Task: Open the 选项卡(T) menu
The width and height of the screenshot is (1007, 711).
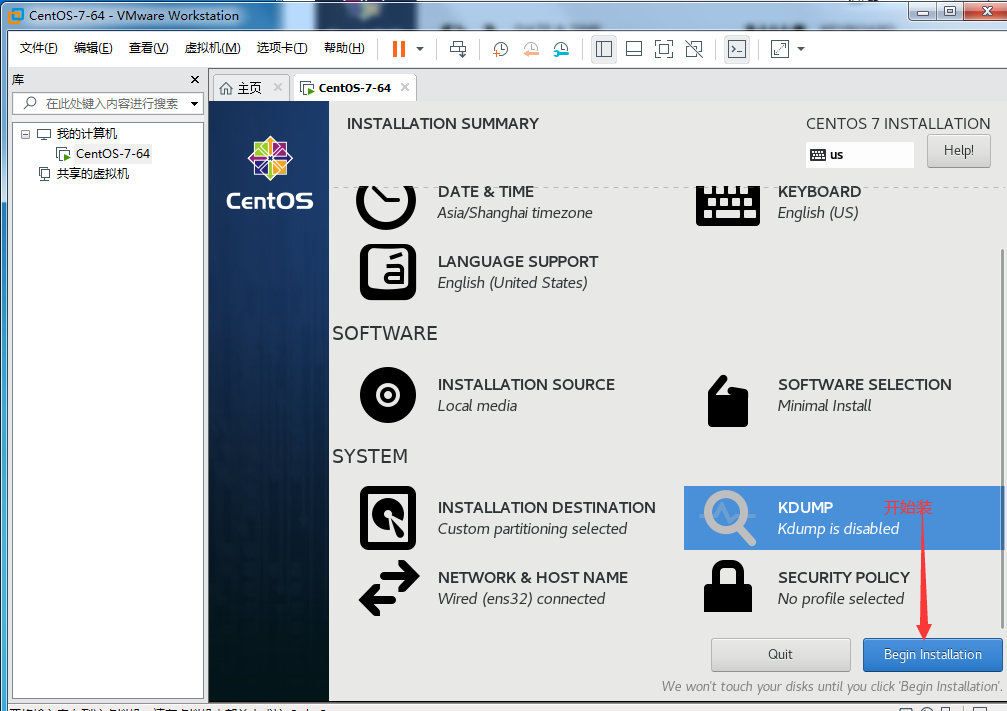Action: pyautogui.click(x=282, y=48)
